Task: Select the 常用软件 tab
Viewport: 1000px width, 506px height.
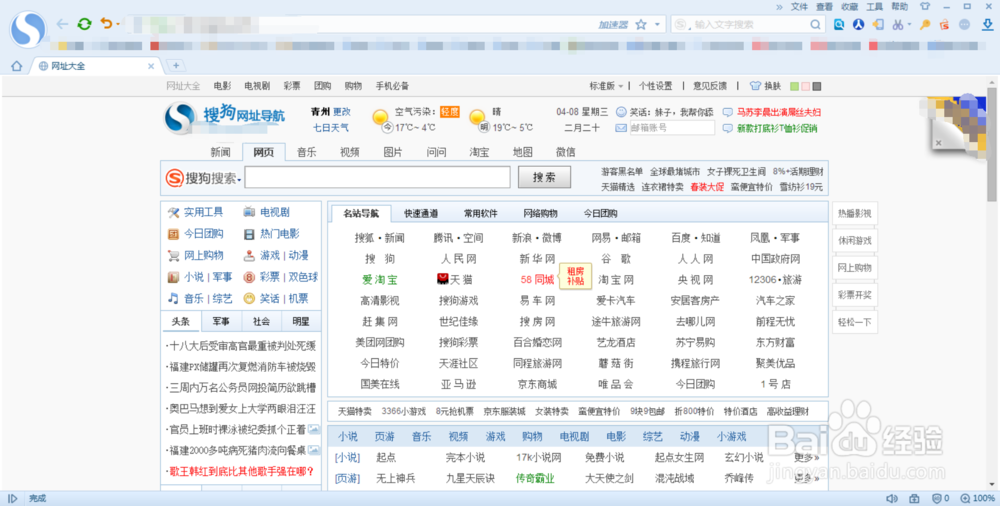Action: click(481, 213)
